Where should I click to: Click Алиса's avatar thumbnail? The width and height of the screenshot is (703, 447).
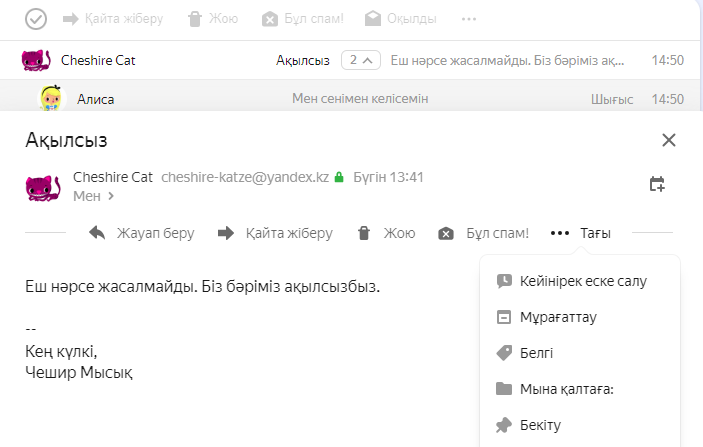(x=50, y=98)
